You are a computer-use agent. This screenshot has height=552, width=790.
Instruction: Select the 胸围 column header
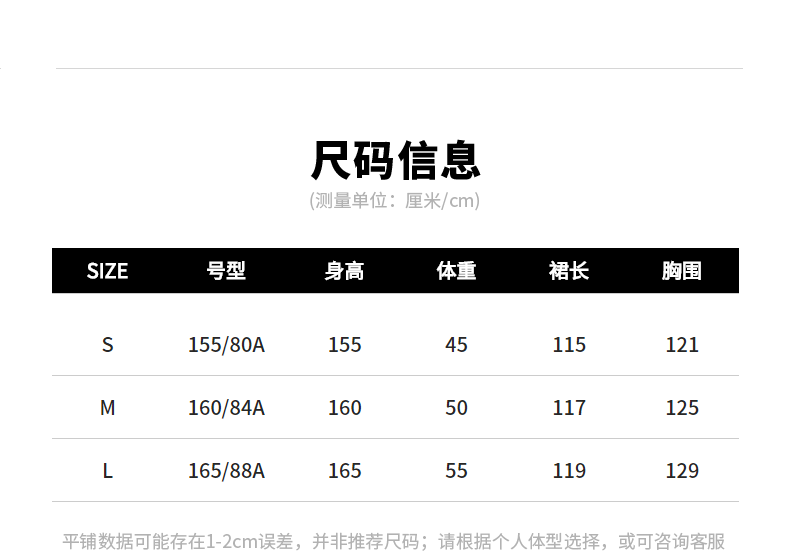pos(682,271)
